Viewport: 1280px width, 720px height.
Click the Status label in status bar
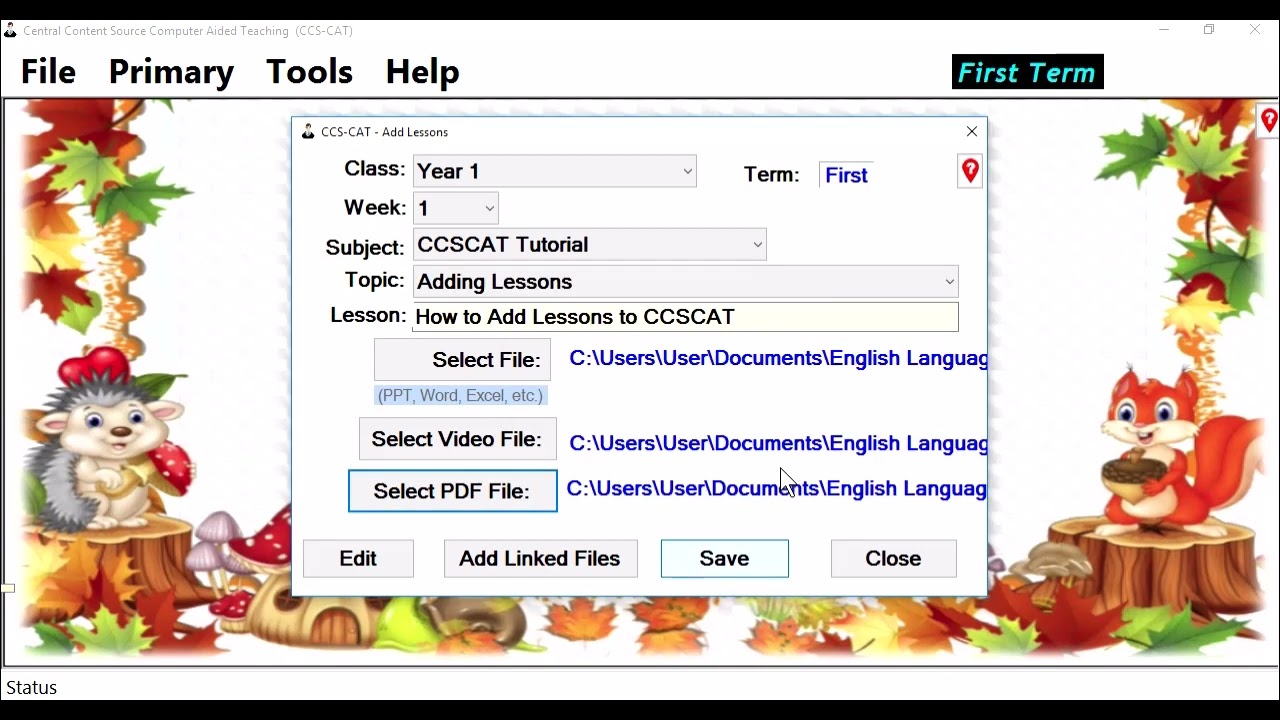32,688
